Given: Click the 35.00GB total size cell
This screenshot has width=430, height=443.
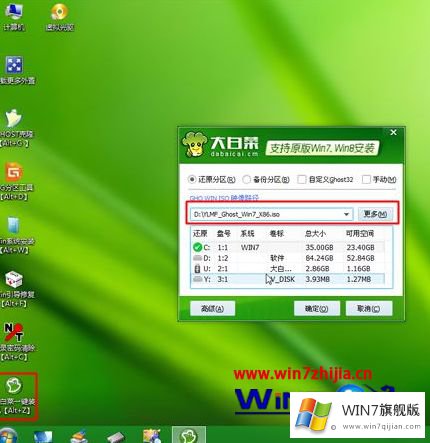Looking at the screenshot, I should [319, 247].
